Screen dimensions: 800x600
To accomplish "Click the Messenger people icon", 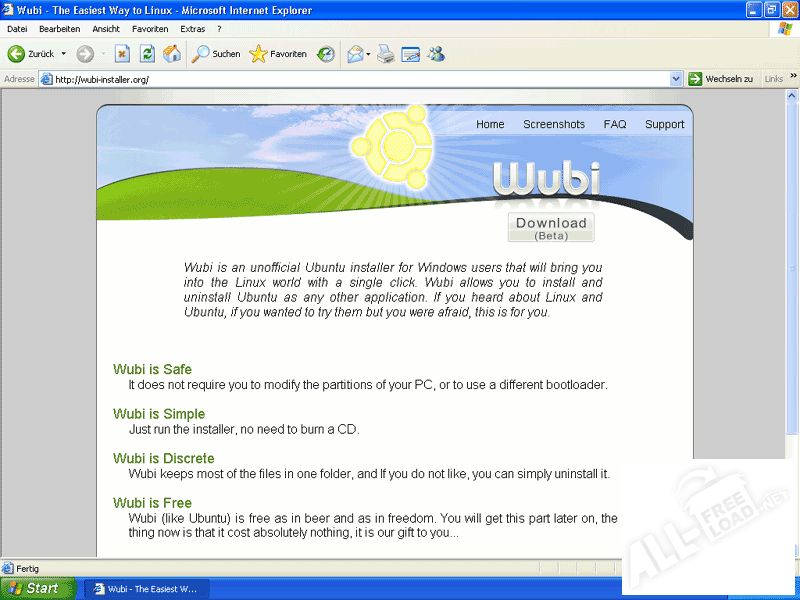I will [x=436, y=54].
